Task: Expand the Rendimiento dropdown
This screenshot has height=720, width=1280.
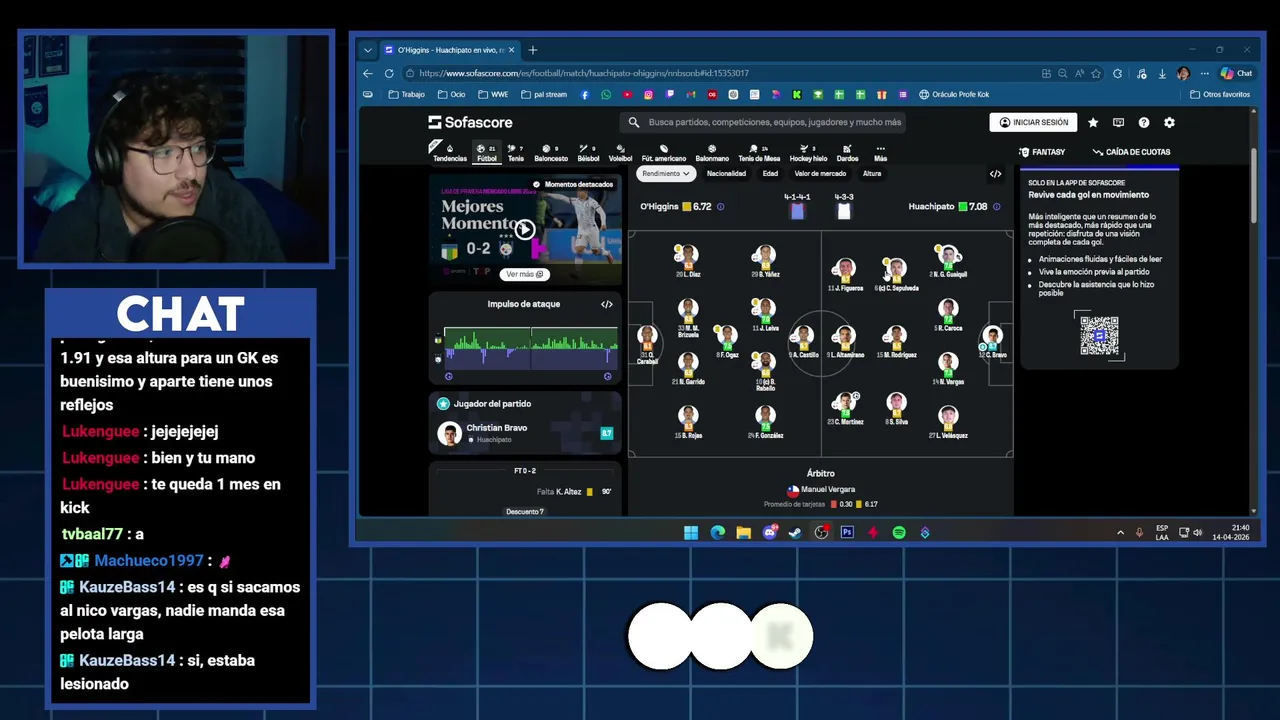Action: click(x=666, y=174)
